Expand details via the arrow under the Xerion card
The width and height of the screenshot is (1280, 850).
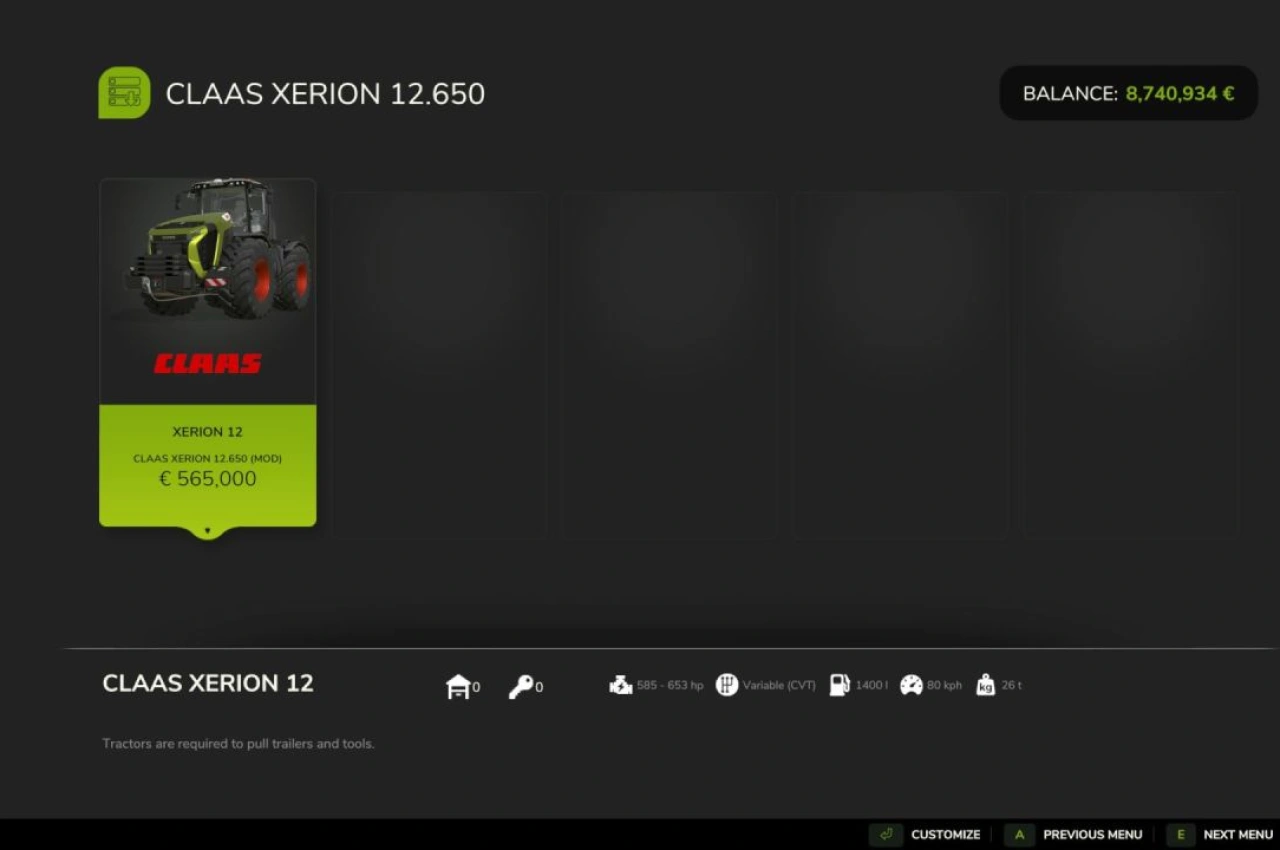pyautogui.click(x=207, y=532)
